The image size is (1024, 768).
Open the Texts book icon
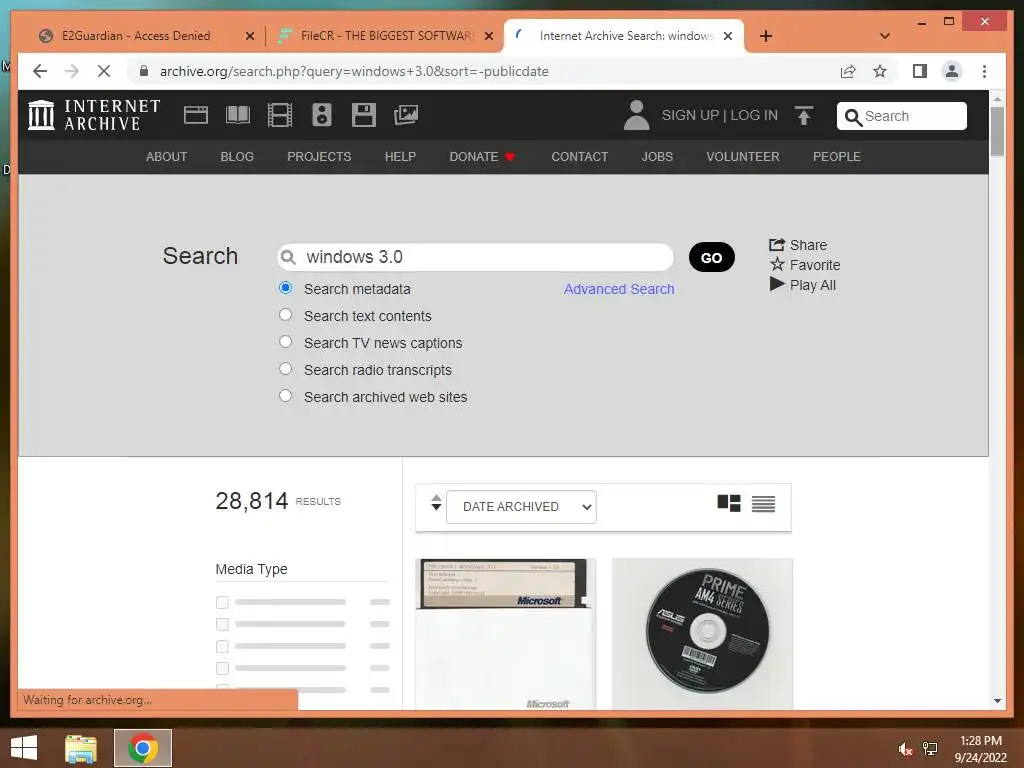(238, 115)
